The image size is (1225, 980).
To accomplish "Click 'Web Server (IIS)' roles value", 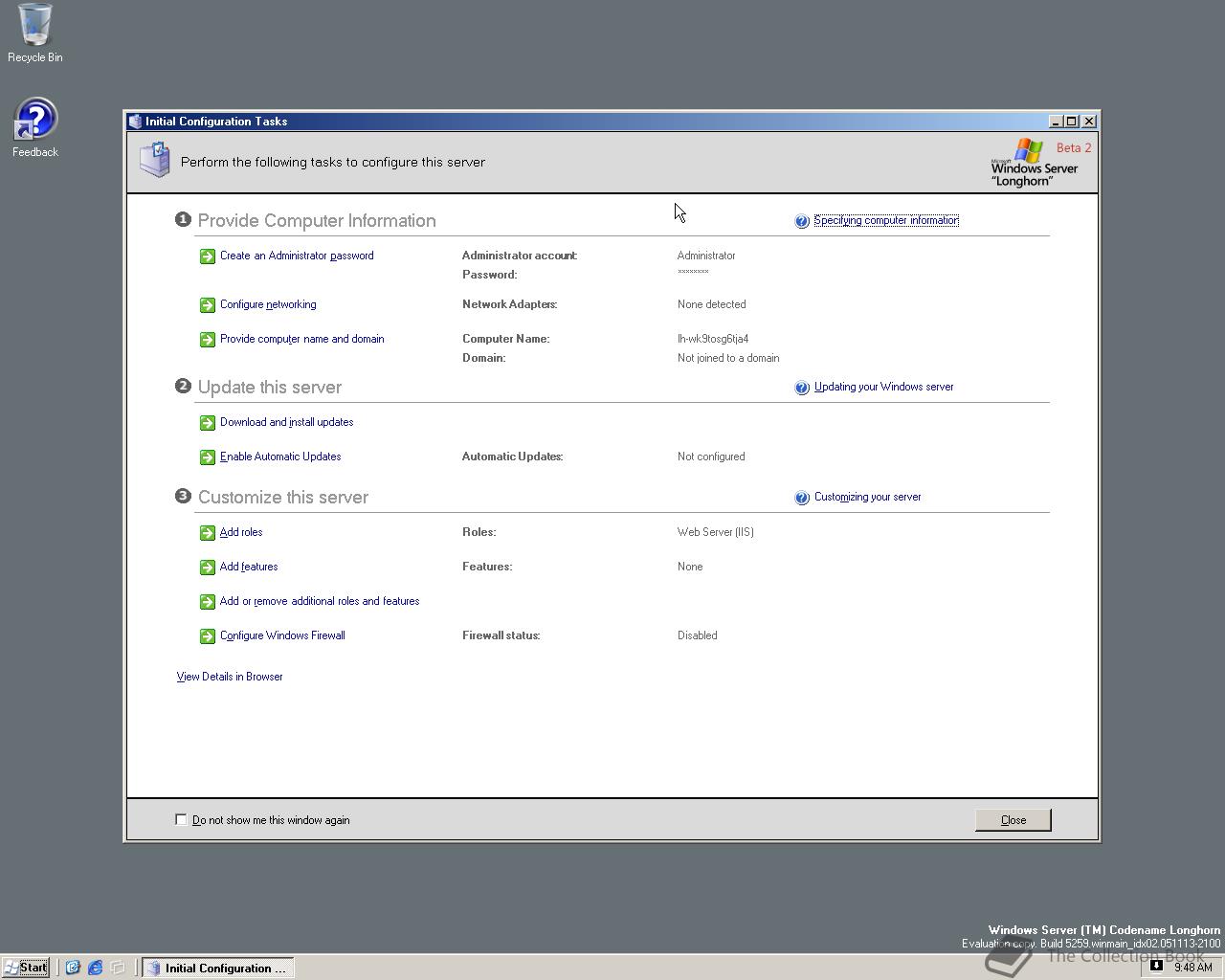I will point(716,532).
